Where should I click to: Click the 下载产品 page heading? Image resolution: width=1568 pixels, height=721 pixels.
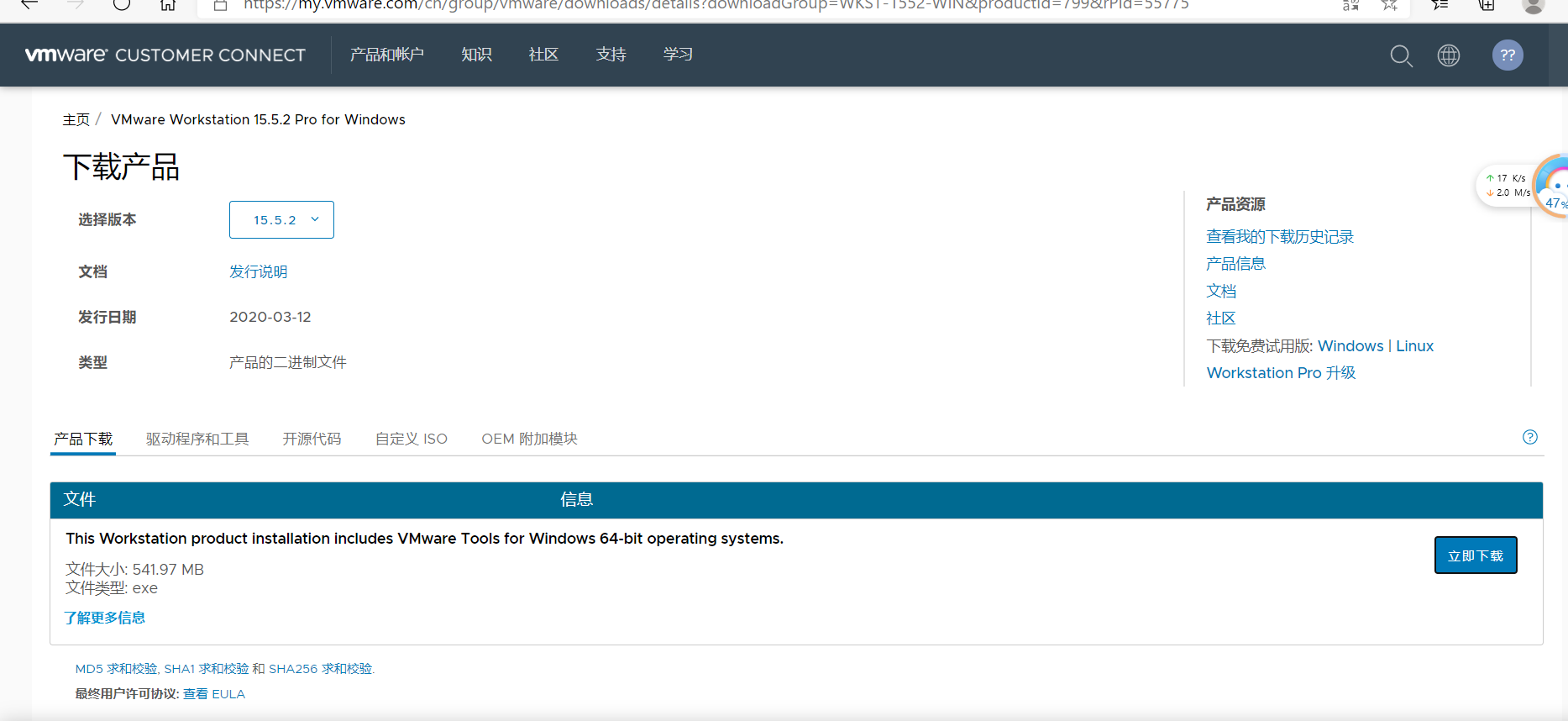coord(121,166)
